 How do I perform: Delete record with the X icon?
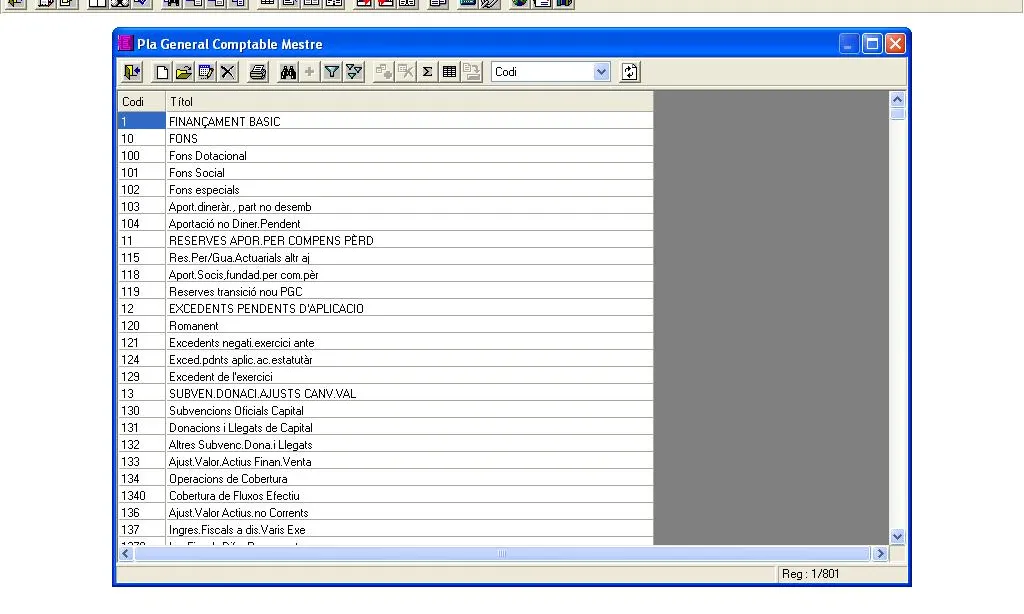click(228, 72)
